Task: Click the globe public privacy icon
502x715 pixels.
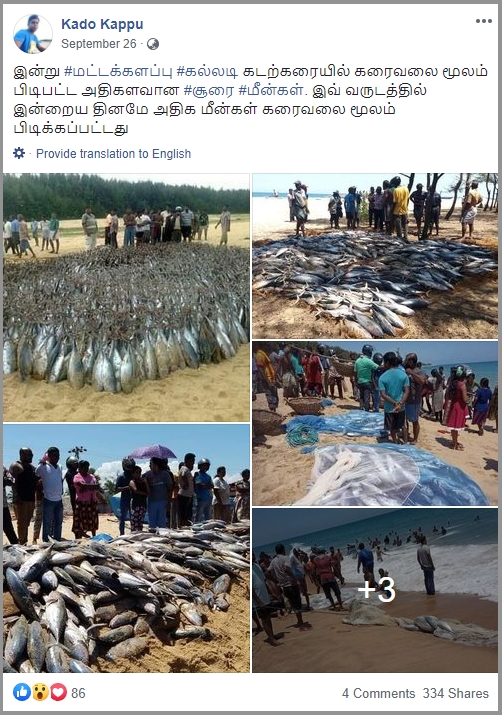Action: tap(153, 44)
